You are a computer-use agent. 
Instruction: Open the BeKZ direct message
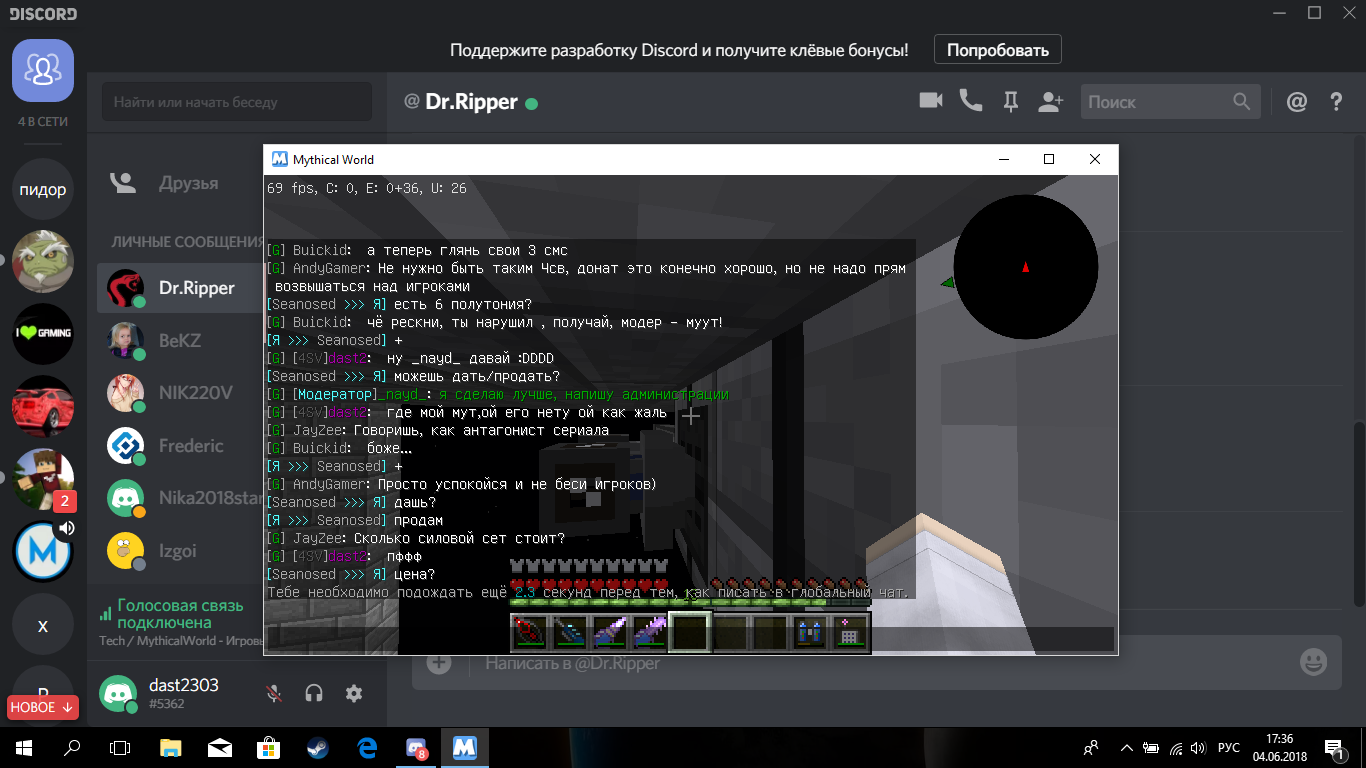tap(181, 340)
